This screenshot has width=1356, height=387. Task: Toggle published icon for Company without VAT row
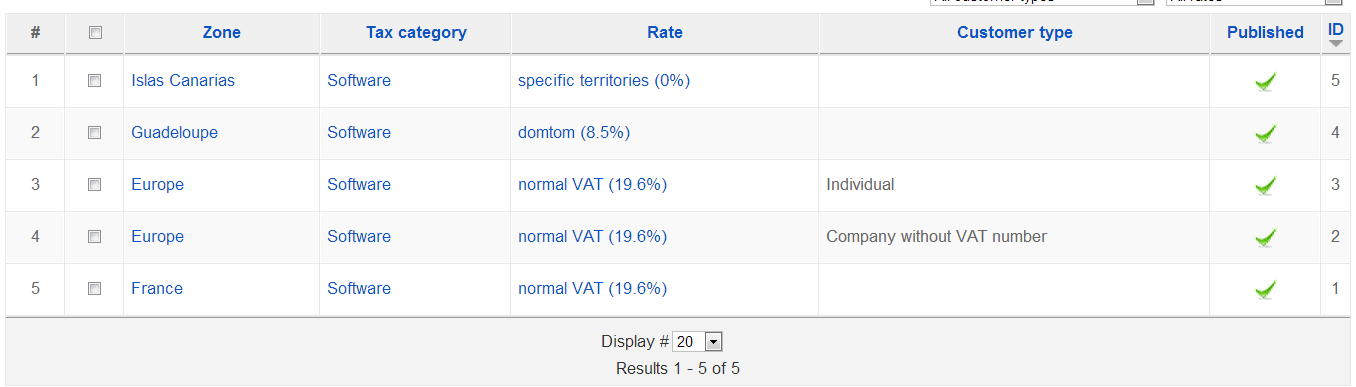1265,237
